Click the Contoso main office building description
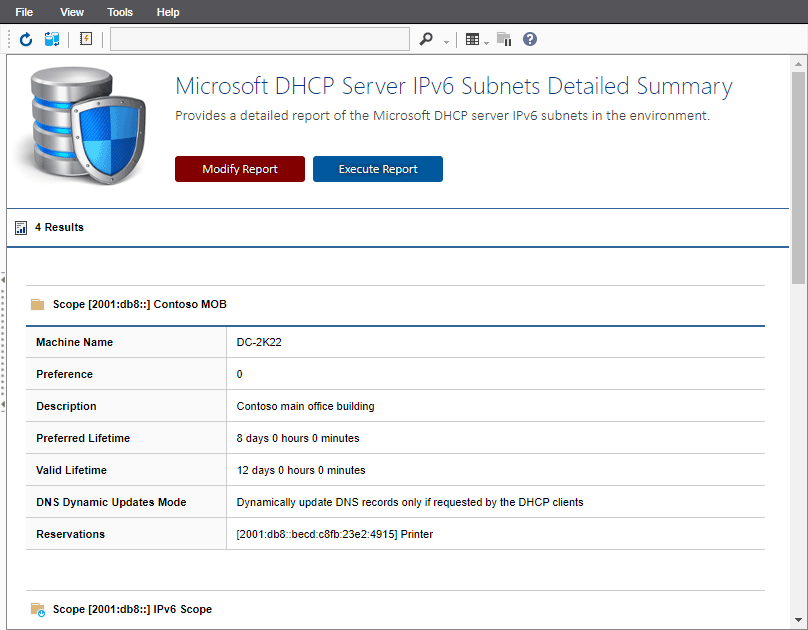The width and height of the screenshot is (808, 630). pos(305,406)
